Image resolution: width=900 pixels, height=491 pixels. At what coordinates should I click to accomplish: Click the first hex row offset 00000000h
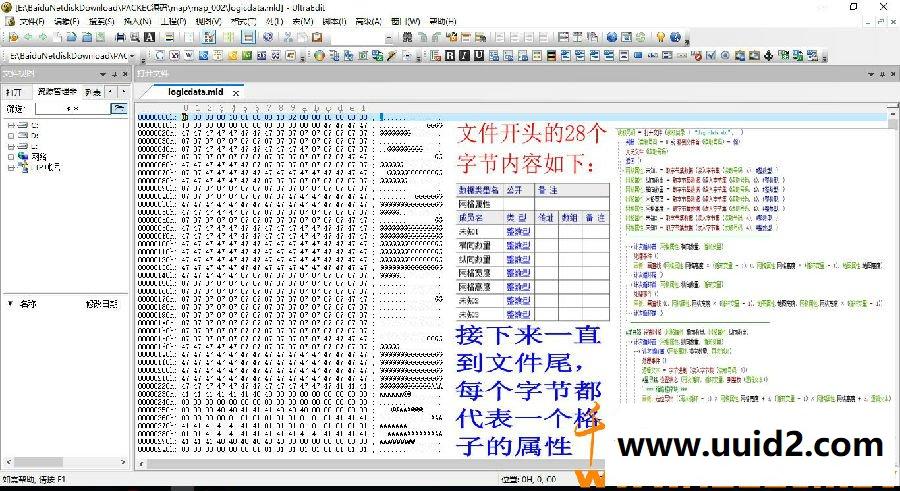[x=157, y=117]
